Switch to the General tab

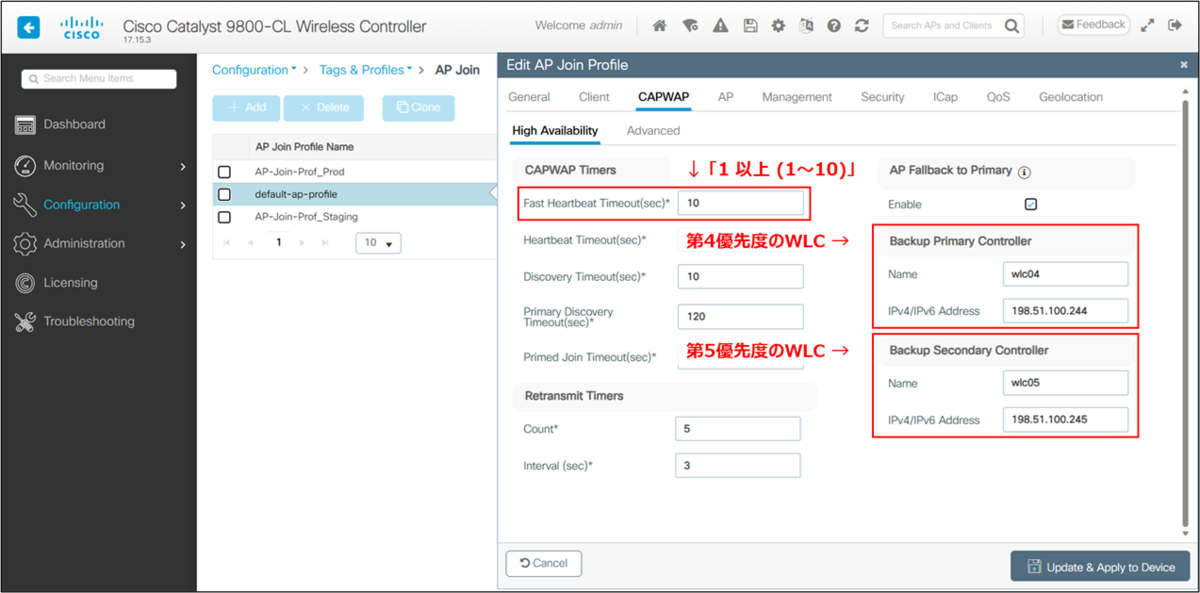pyautogui.click(x=529, y=97)
